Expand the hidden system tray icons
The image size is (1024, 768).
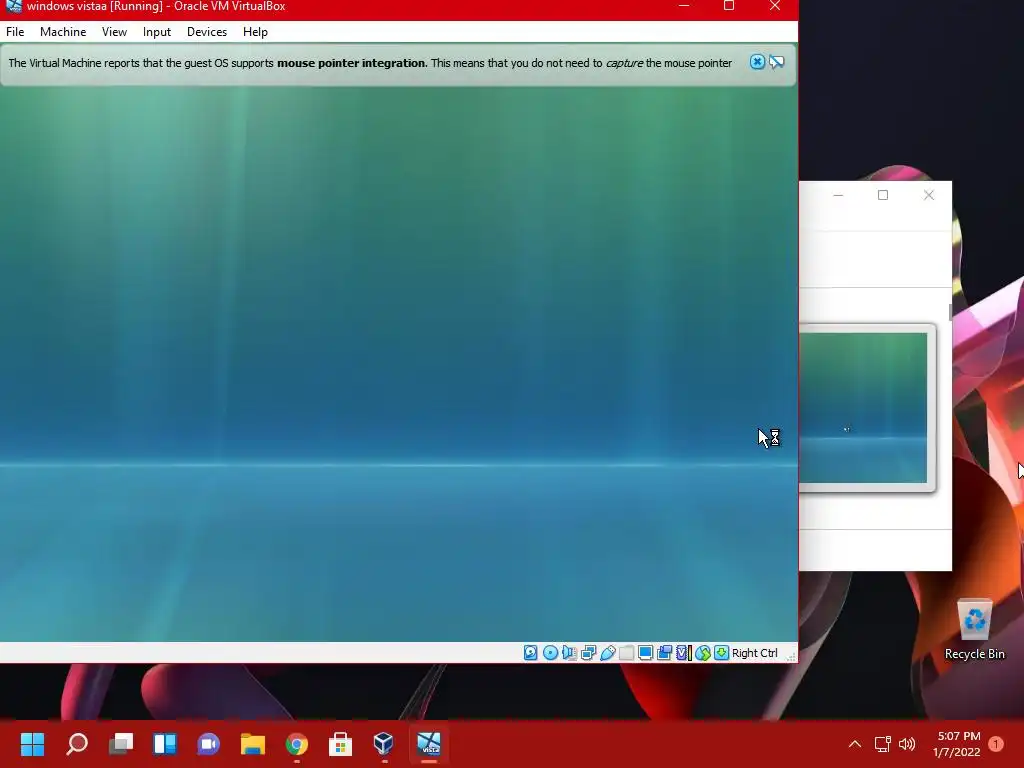pyautogui.click(x=855, y=744)
